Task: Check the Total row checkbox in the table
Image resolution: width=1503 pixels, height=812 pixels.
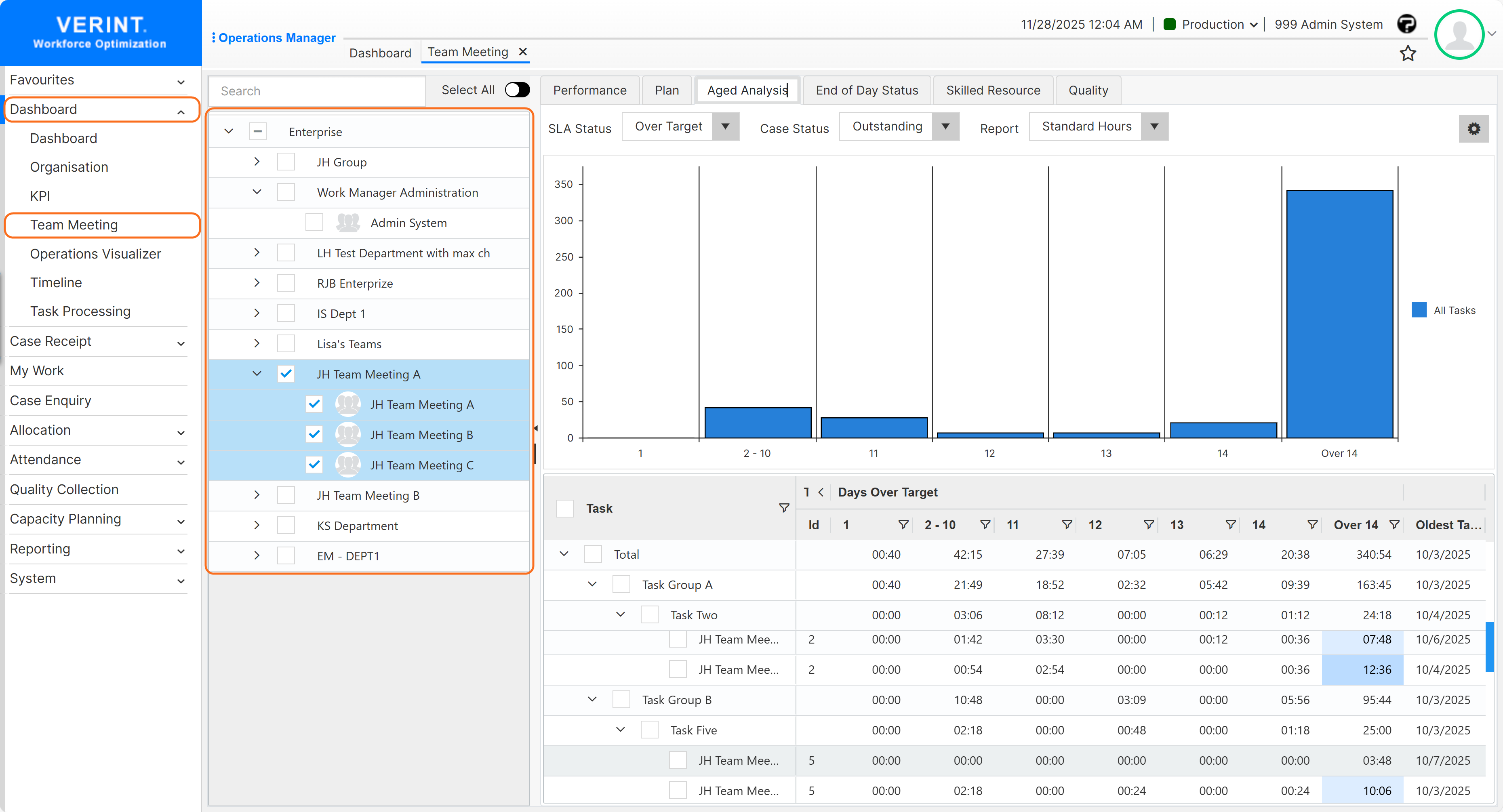Action: click(x=594, y=553)
